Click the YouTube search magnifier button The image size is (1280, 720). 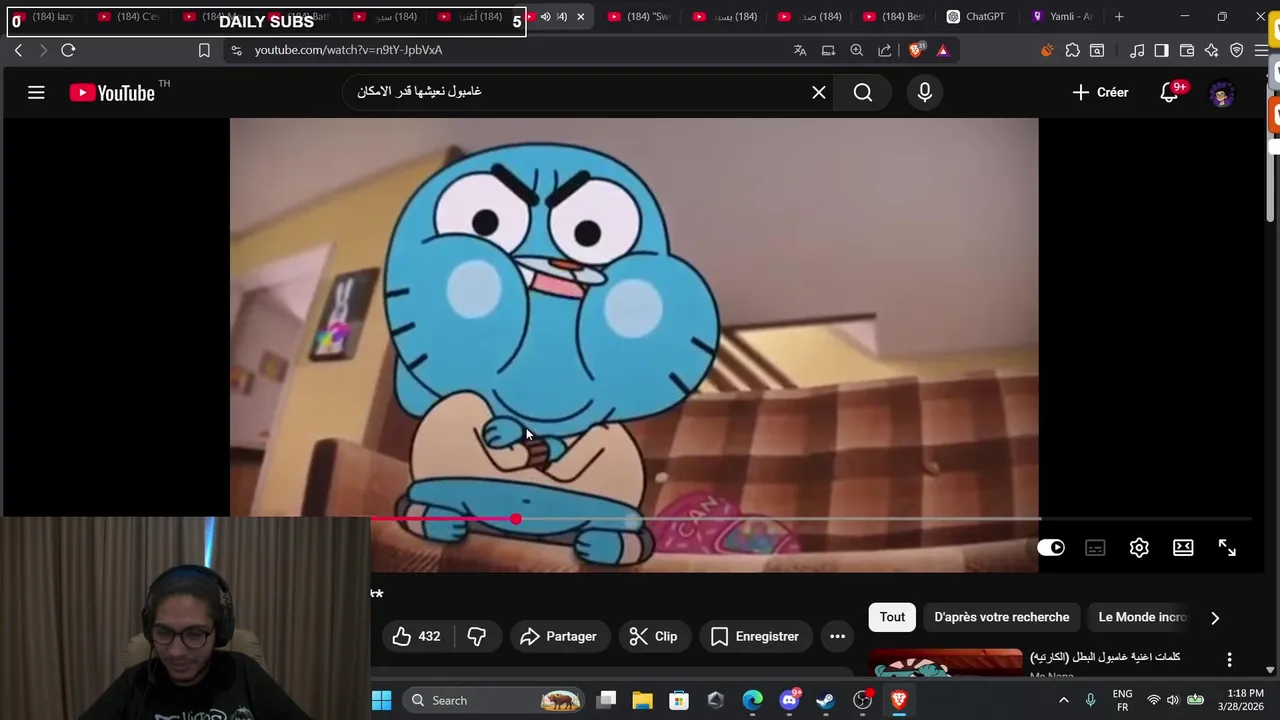[x=863, y=92]
